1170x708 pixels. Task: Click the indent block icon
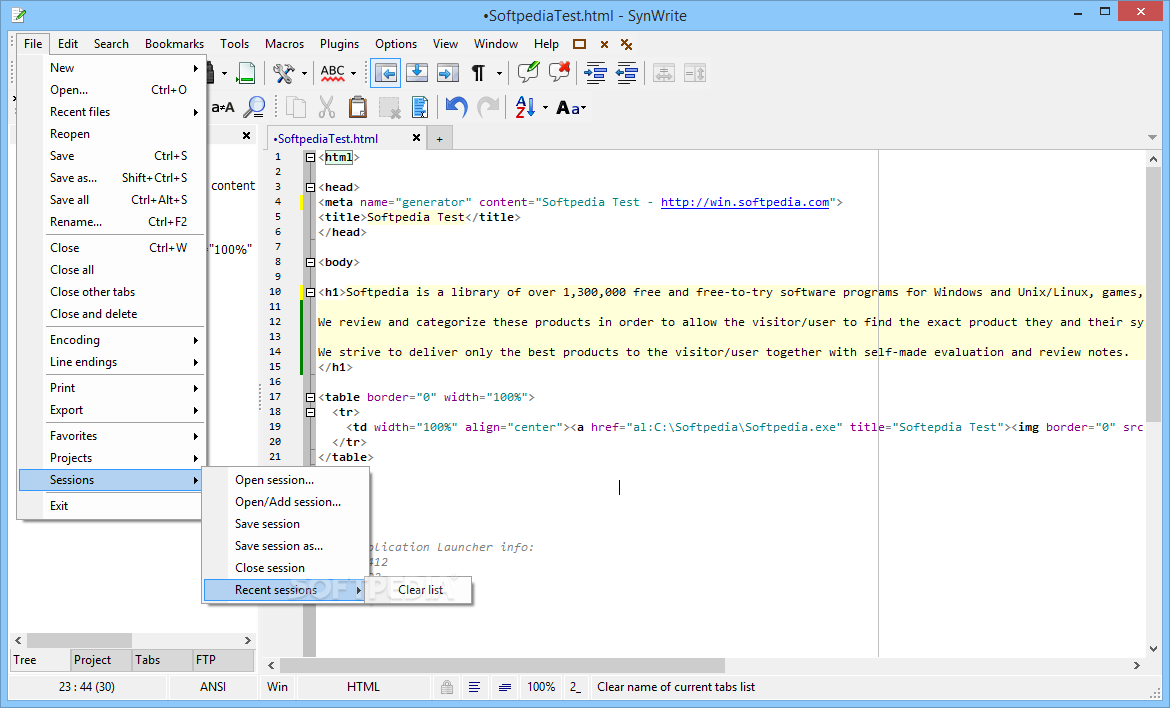click(x=595, y=73)
